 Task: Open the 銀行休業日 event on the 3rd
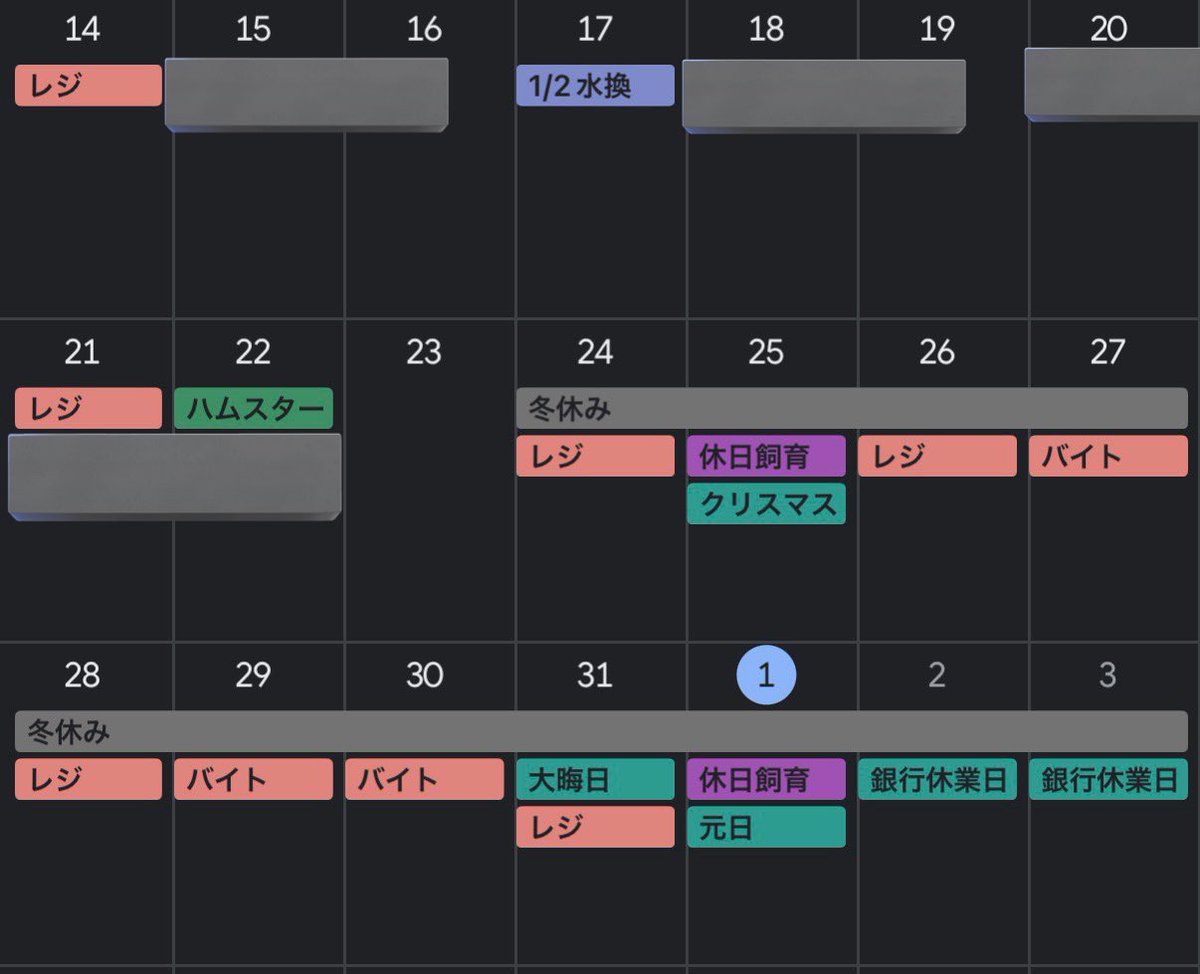[x=1108, y=779]
